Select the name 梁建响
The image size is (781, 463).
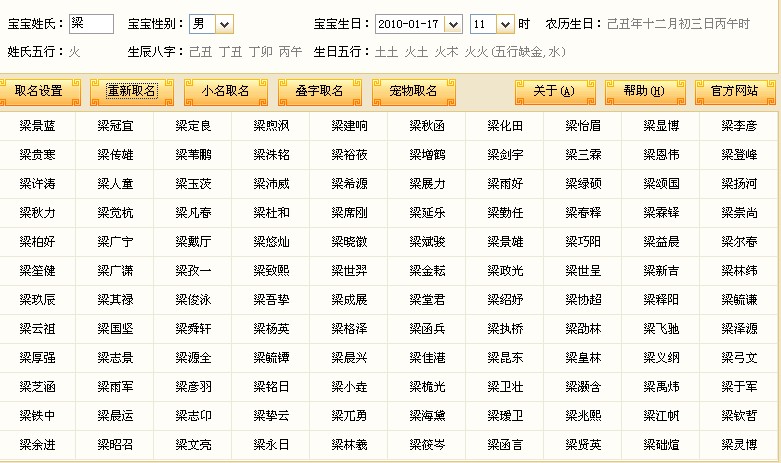click(x=350, y=126)
